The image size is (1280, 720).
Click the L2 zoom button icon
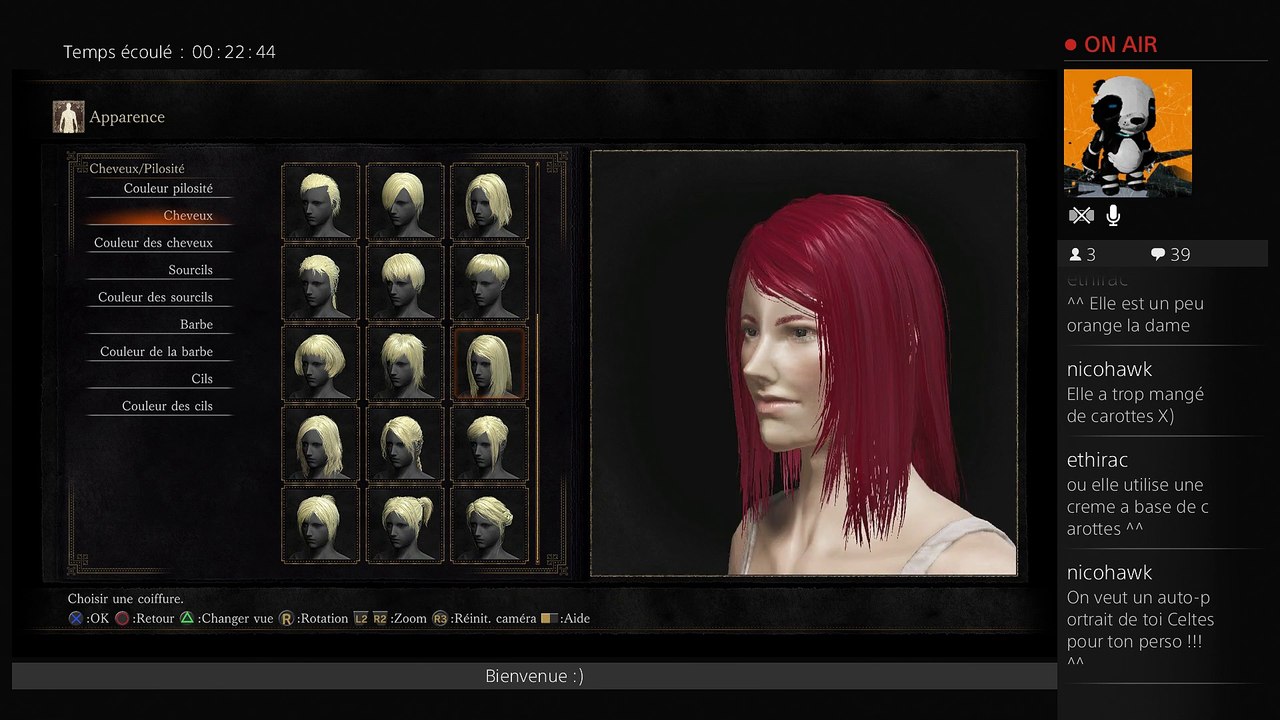tap(361, 618)
